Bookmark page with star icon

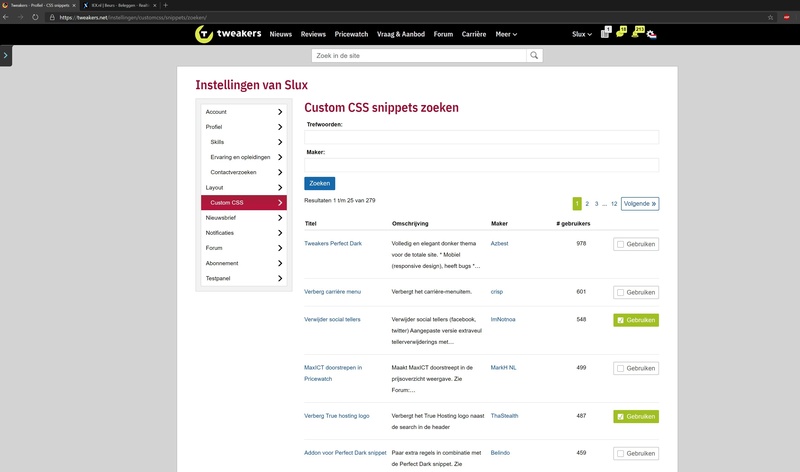(770, 17)
